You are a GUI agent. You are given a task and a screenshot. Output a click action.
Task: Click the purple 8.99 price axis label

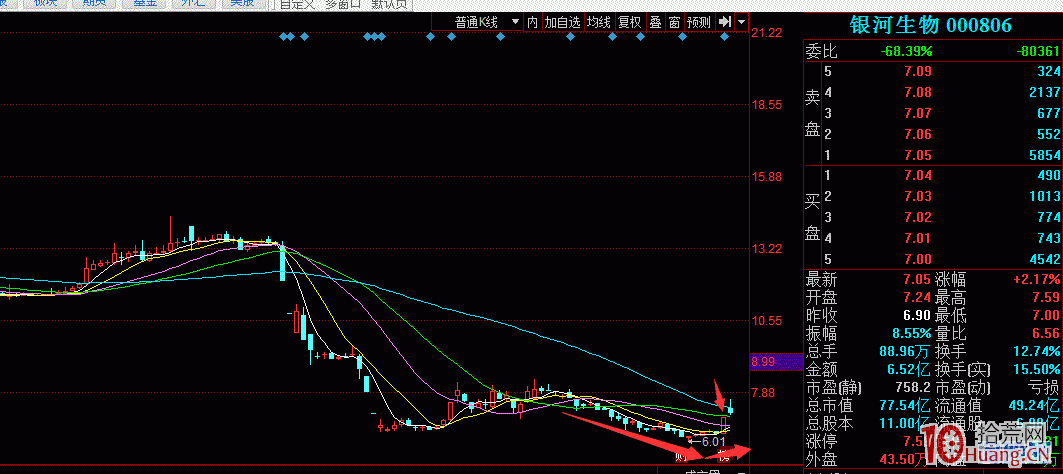point(763,361)
